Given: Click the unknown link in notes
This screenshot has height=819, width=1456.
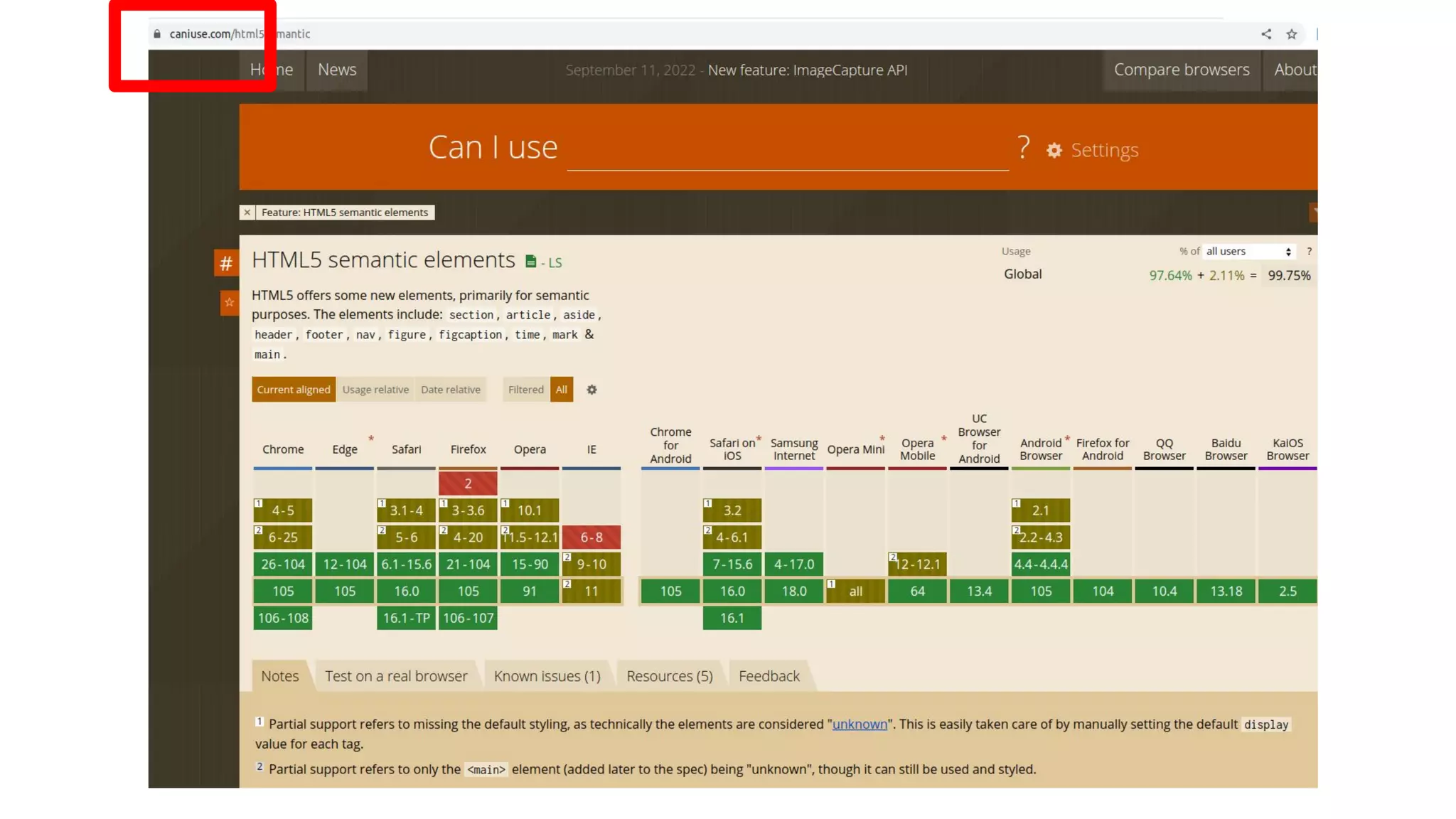Looking at the screenshot, I should [x=860, y=724].
